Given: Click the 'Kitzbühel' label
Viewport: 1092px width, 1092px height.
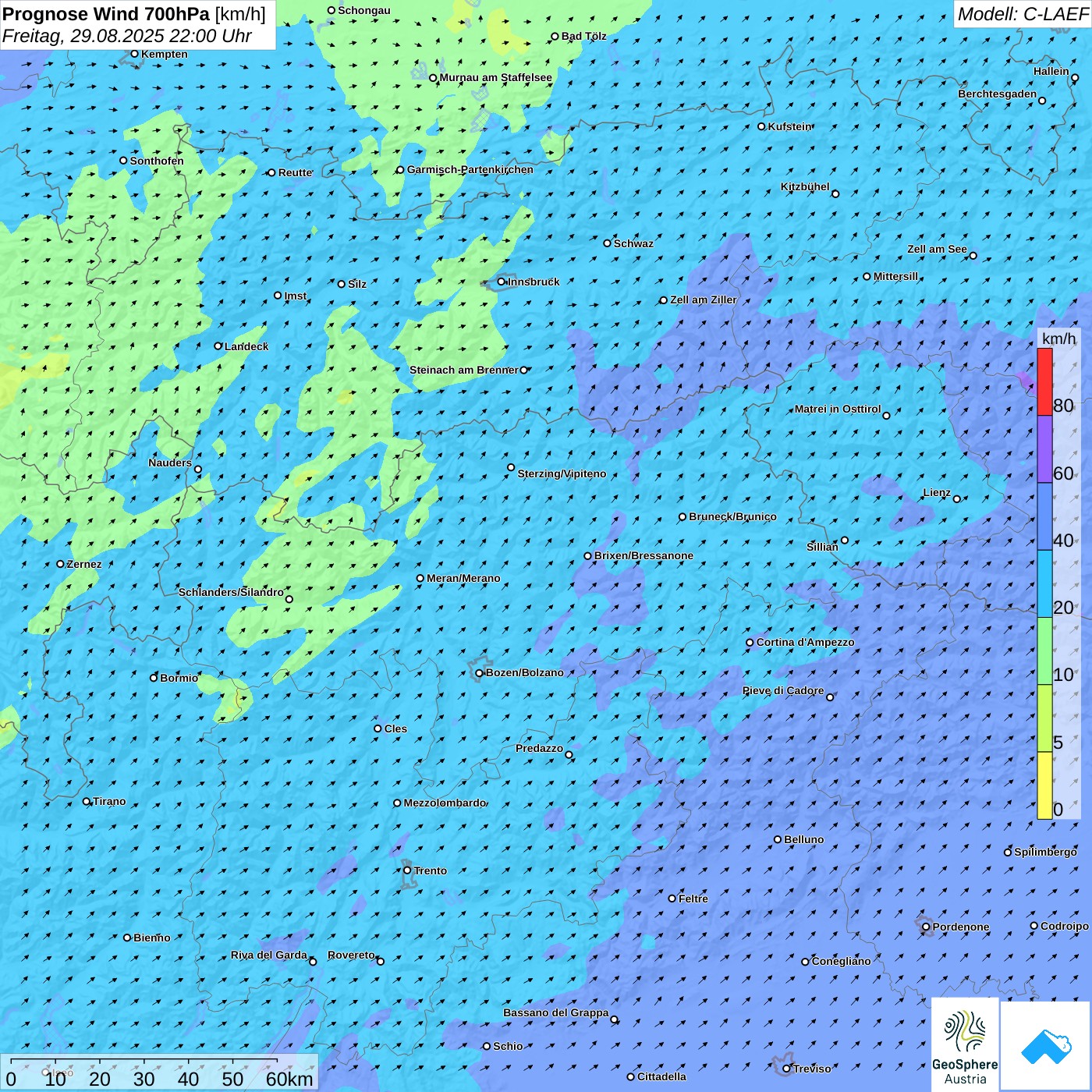Looking at the screenshot, I should pyautogui.click(x=805, y=186).
